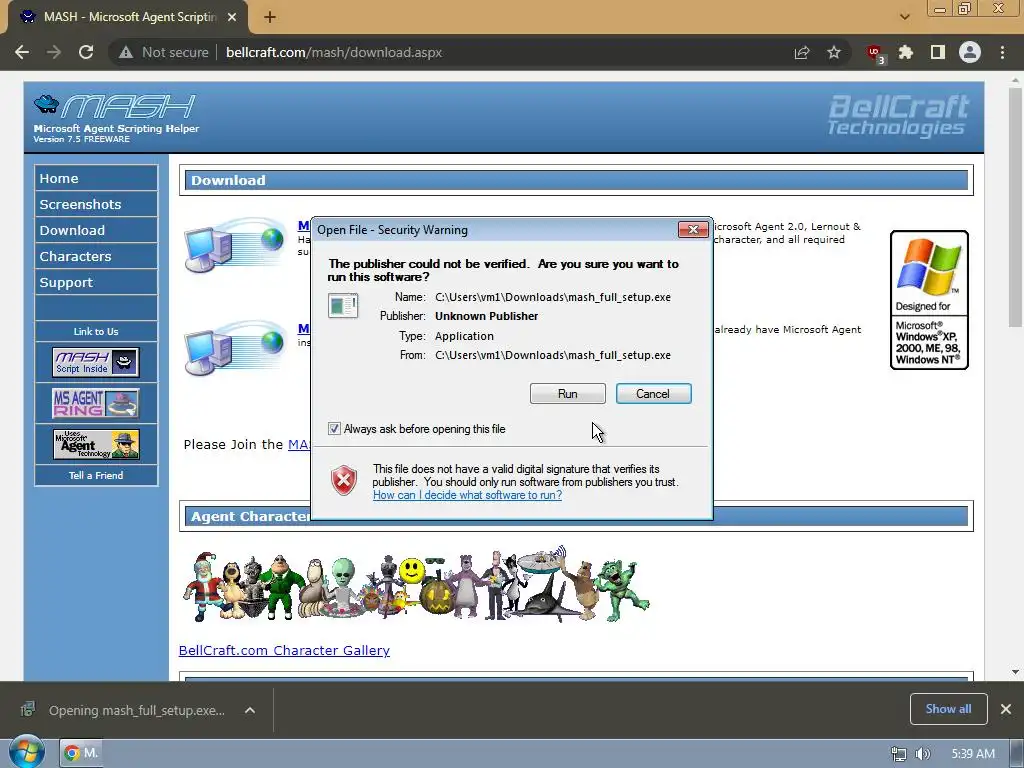Viewport: 1024px width, 768px height.
Task: Open the Extensions puzzle icon
Action: 906,52
